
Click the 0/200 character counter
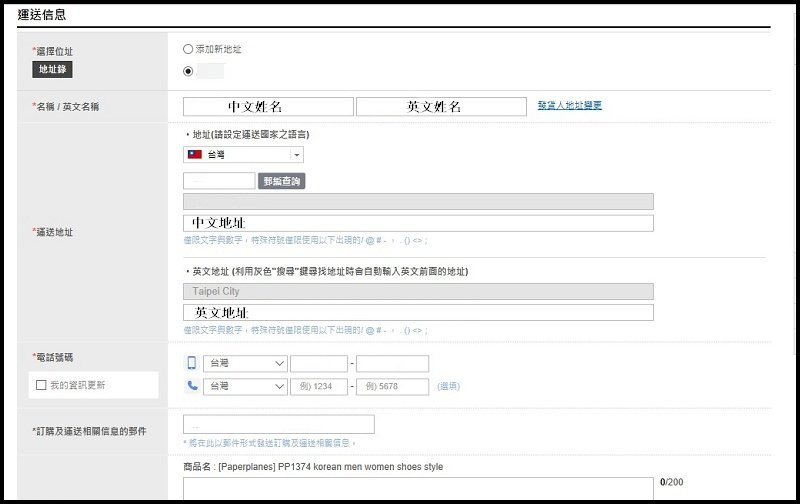671,482
